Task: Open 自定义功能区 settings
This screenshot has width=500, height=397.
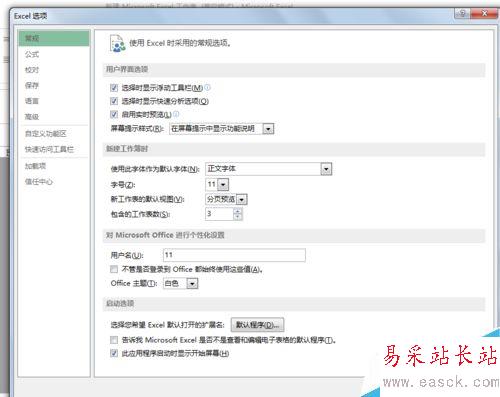Action: pos(46,134)
